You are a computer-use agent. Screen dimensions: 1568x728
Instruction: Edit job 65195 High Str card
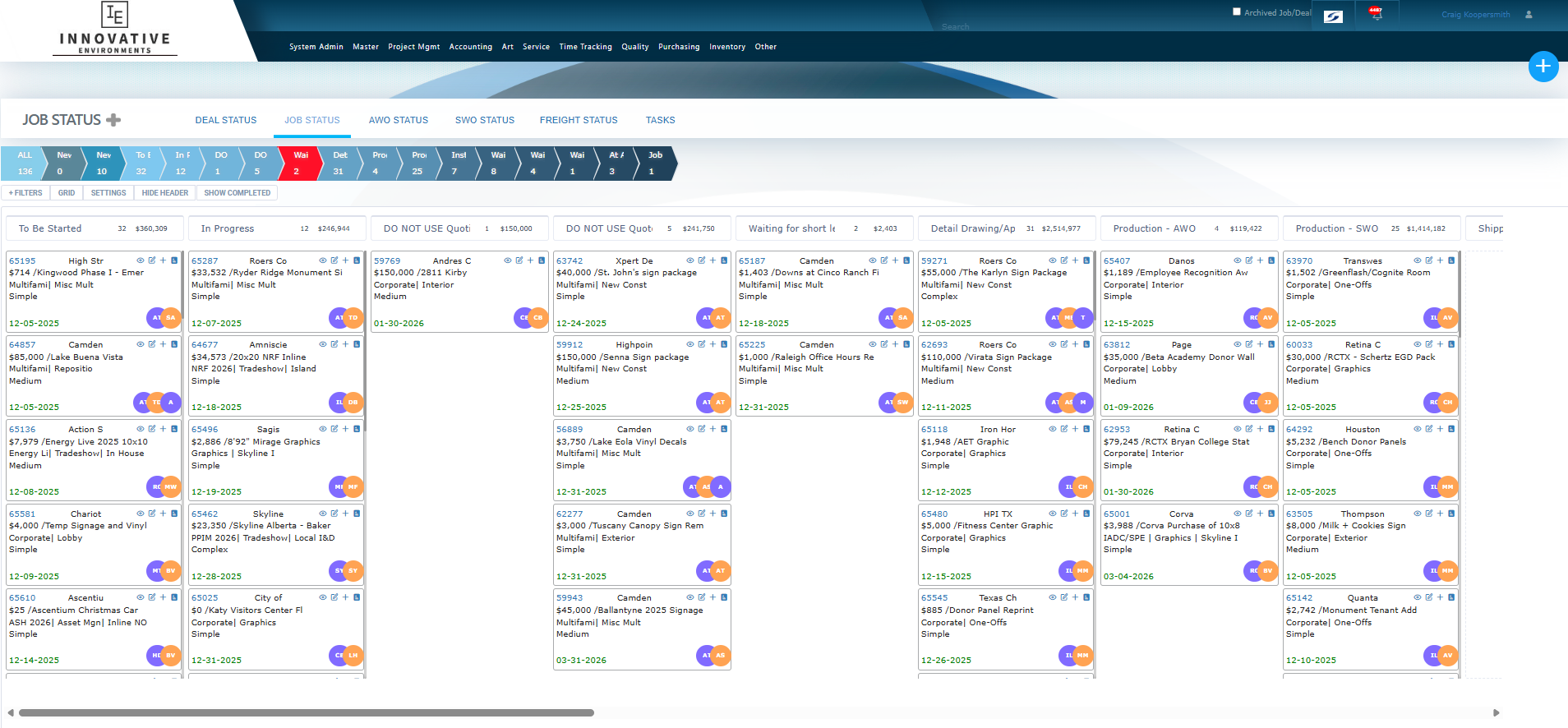tap(152, 260)
